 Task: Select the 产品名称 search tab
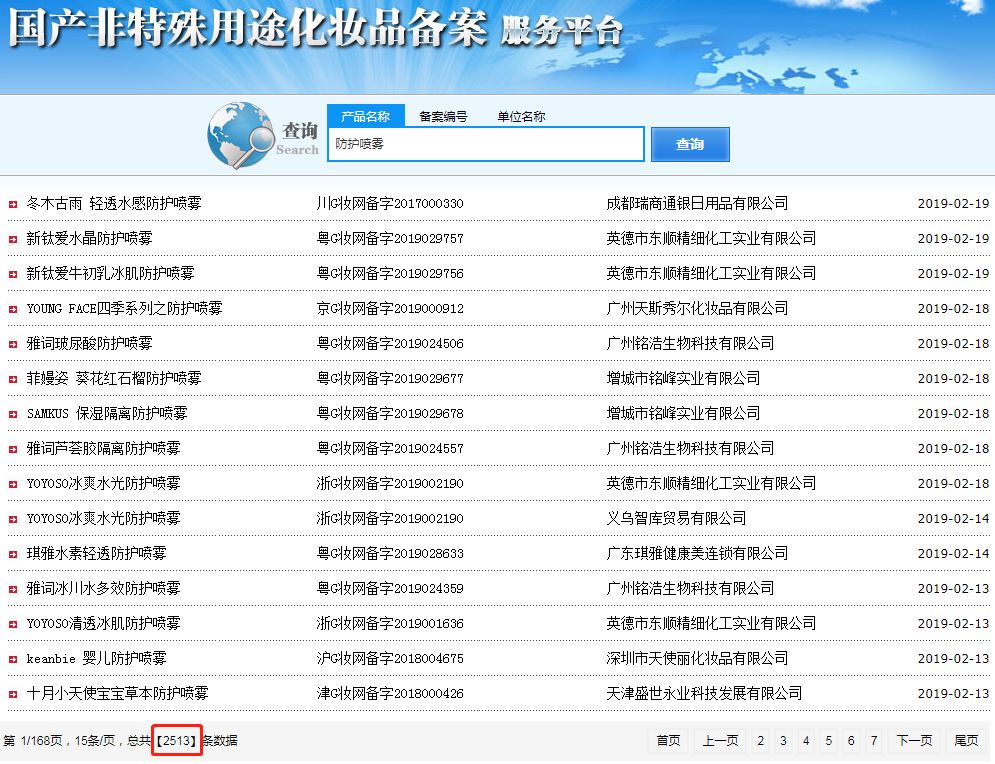pyautogui.click(x=366, y=116)
